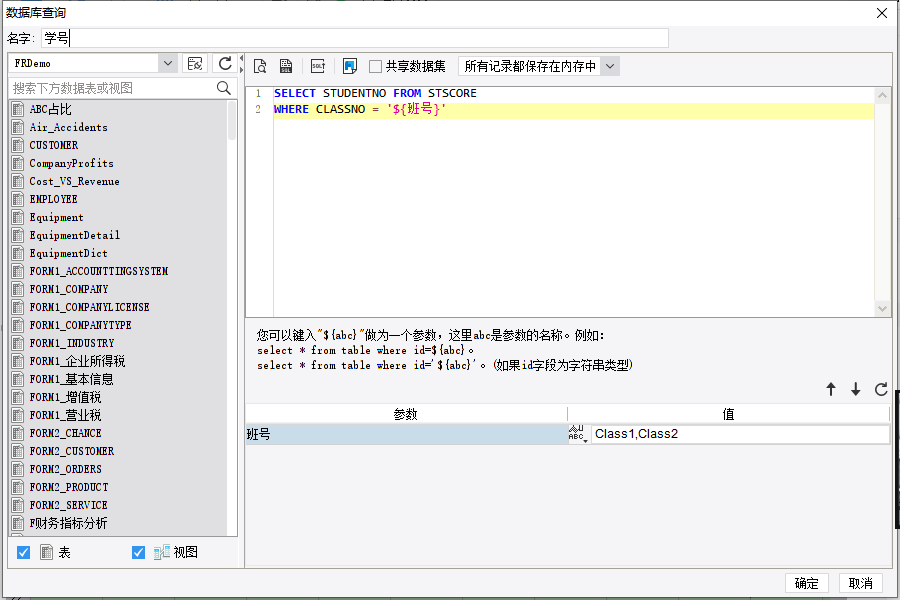This screenshot has width=900, height=600.
Task: Select FORM1_COMPANYTYPE table
Action: click(x=80, y=325)
